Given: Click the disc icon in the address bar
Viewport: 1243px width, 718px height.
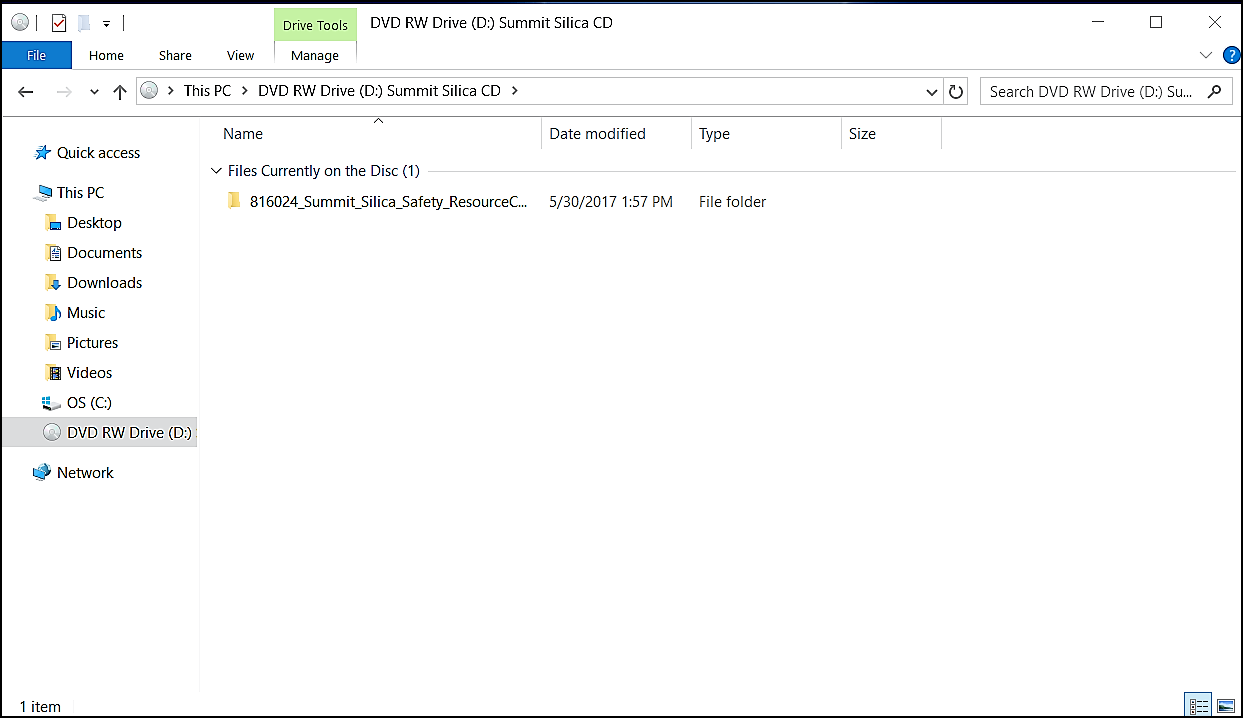Looking at the screenshot, I should (x=150, y=91).
